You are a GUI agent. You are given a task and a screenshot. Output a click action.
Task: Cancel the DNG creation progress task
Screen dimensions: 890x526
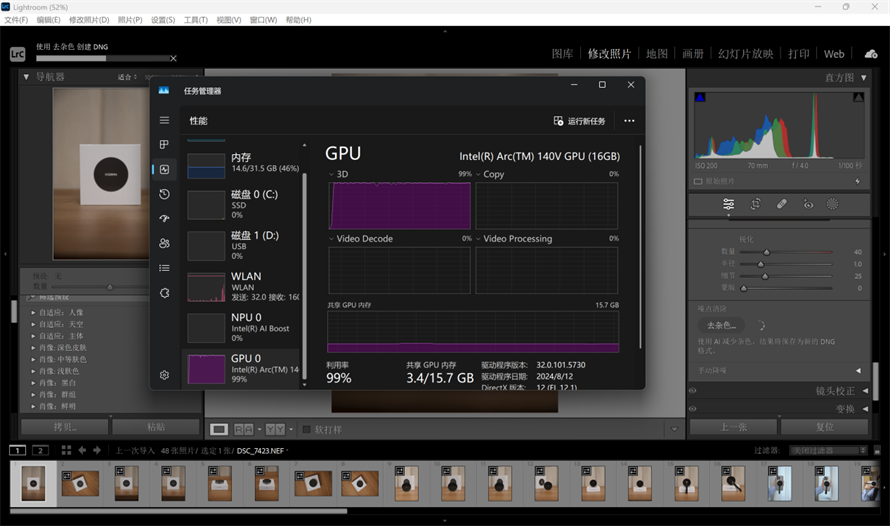click(x=174, y=58)
